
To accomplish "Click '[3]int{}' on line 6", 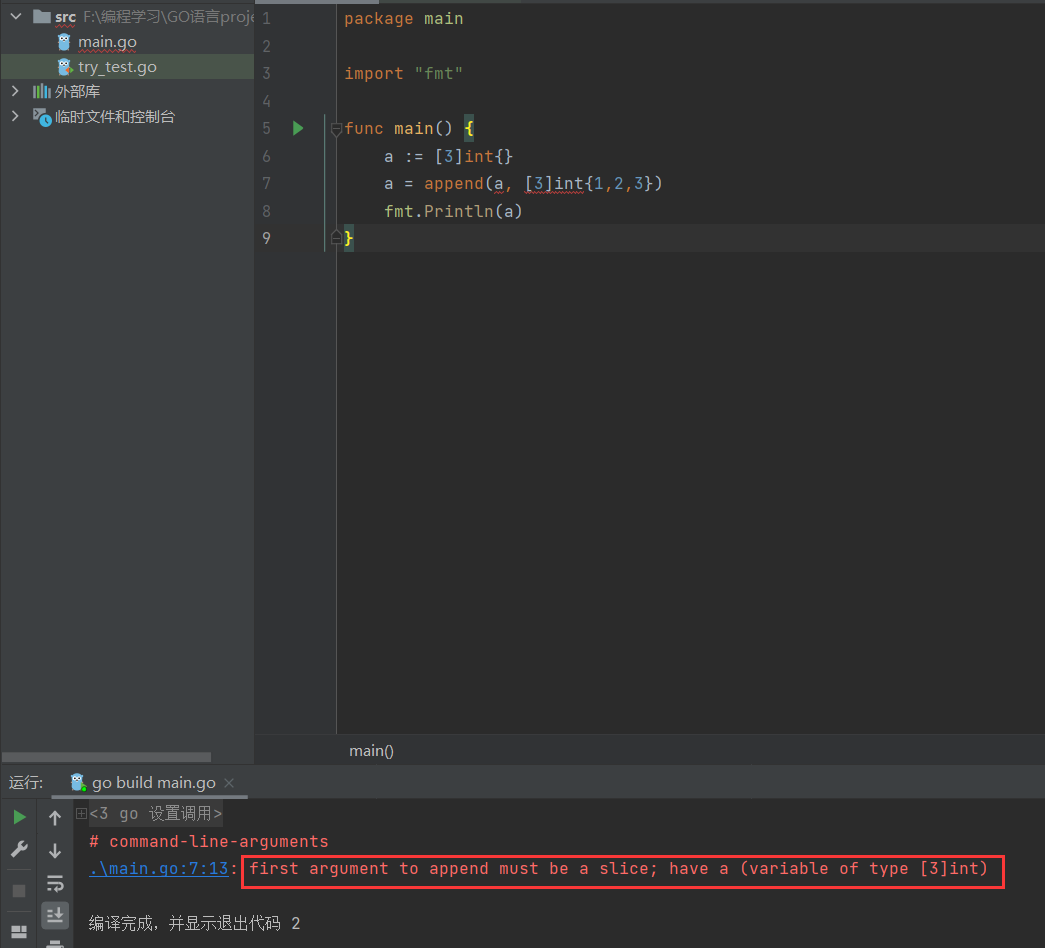I will click(x=474, y=156).
